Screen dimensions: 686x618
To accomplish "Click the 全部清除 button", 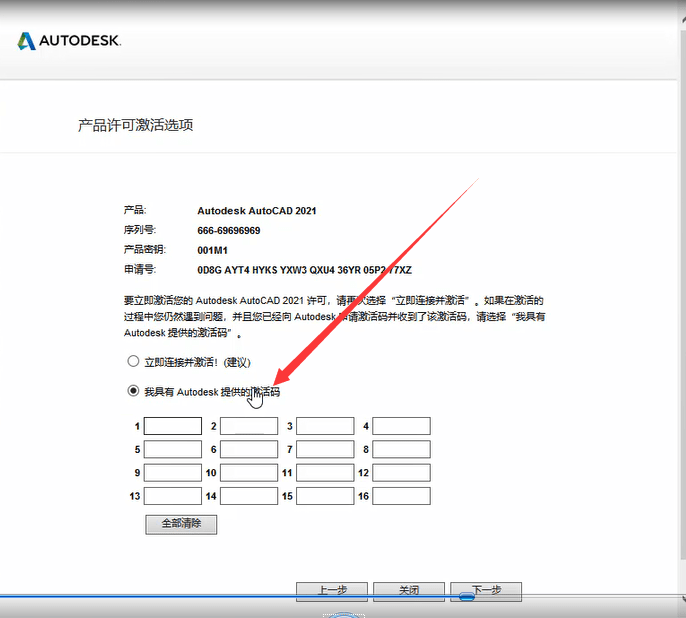I will click(181, 524).
